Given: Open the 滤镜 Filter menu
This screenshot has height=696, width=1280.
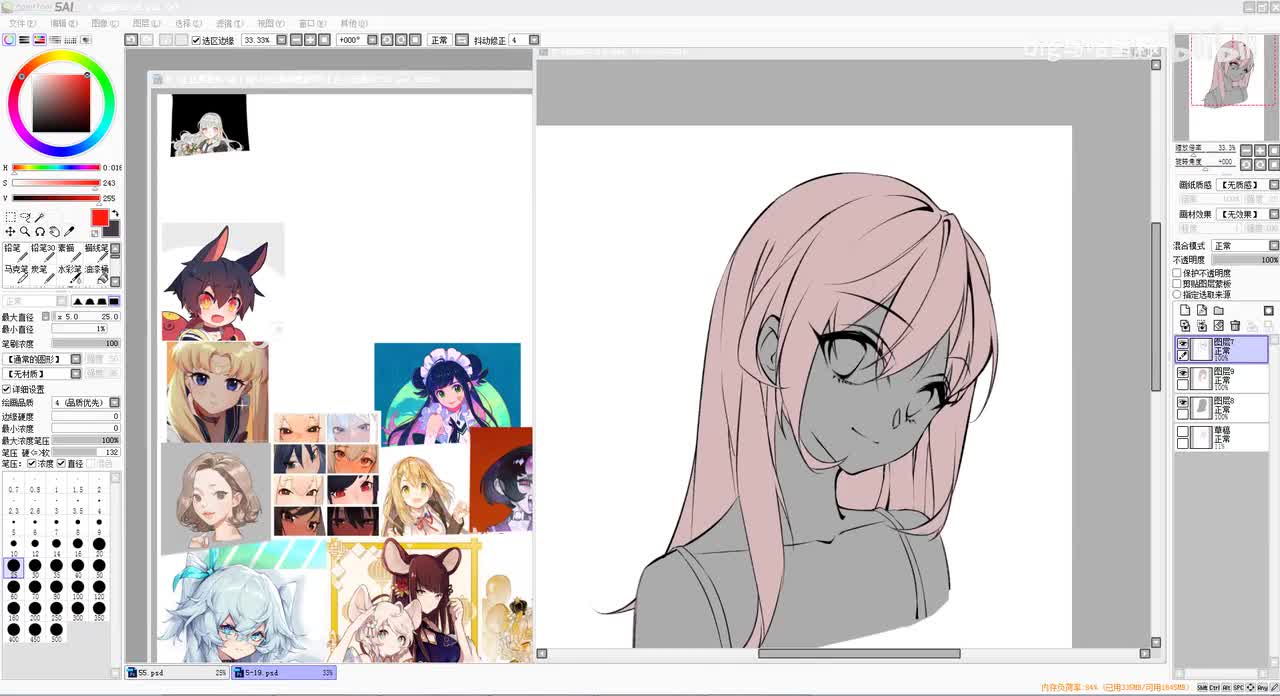Looking at the screenshot, I should [x=229, y=23].
